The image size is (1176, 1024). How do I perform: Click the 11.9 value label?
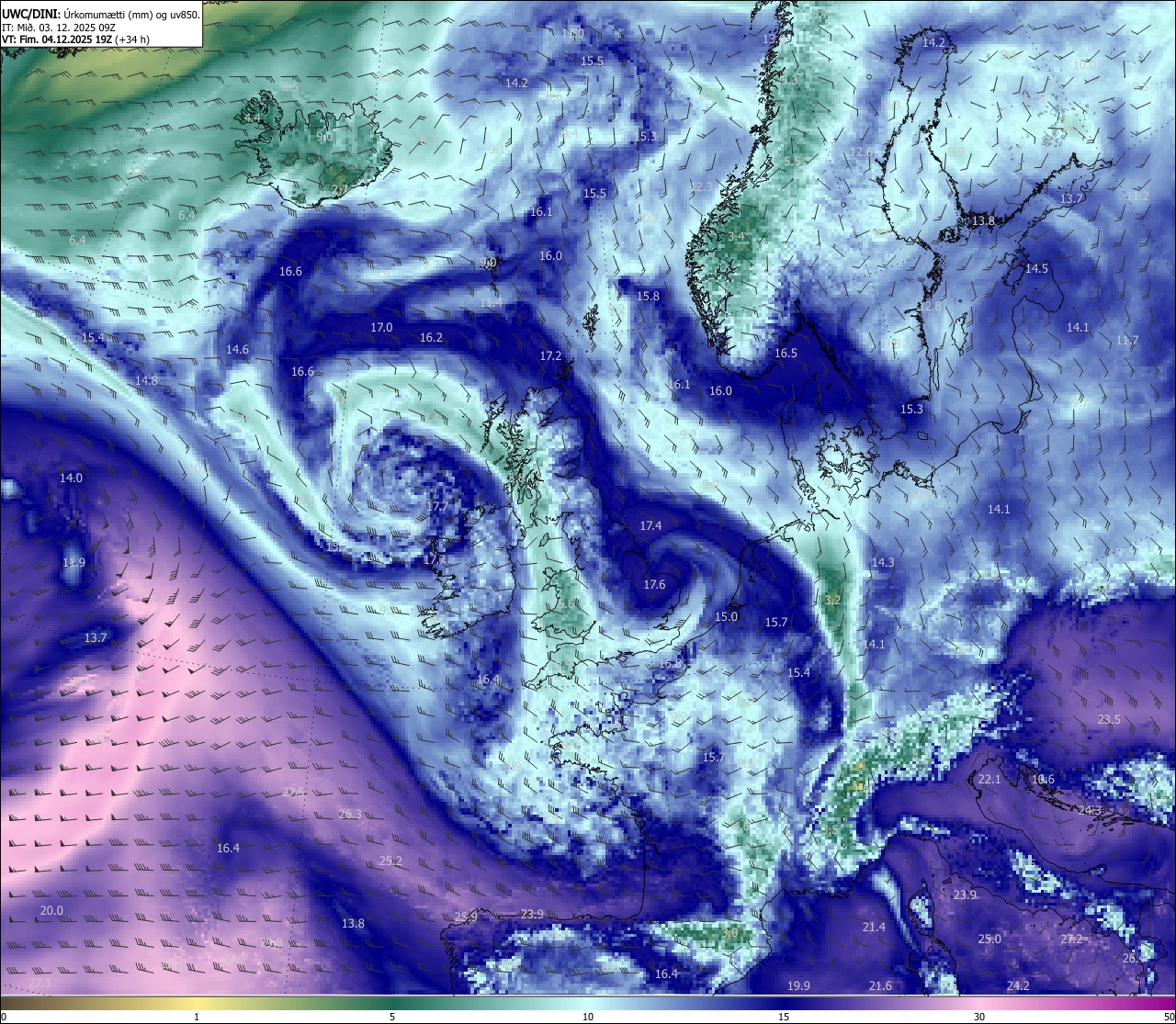pyautogui.click(x=73, y=562)
